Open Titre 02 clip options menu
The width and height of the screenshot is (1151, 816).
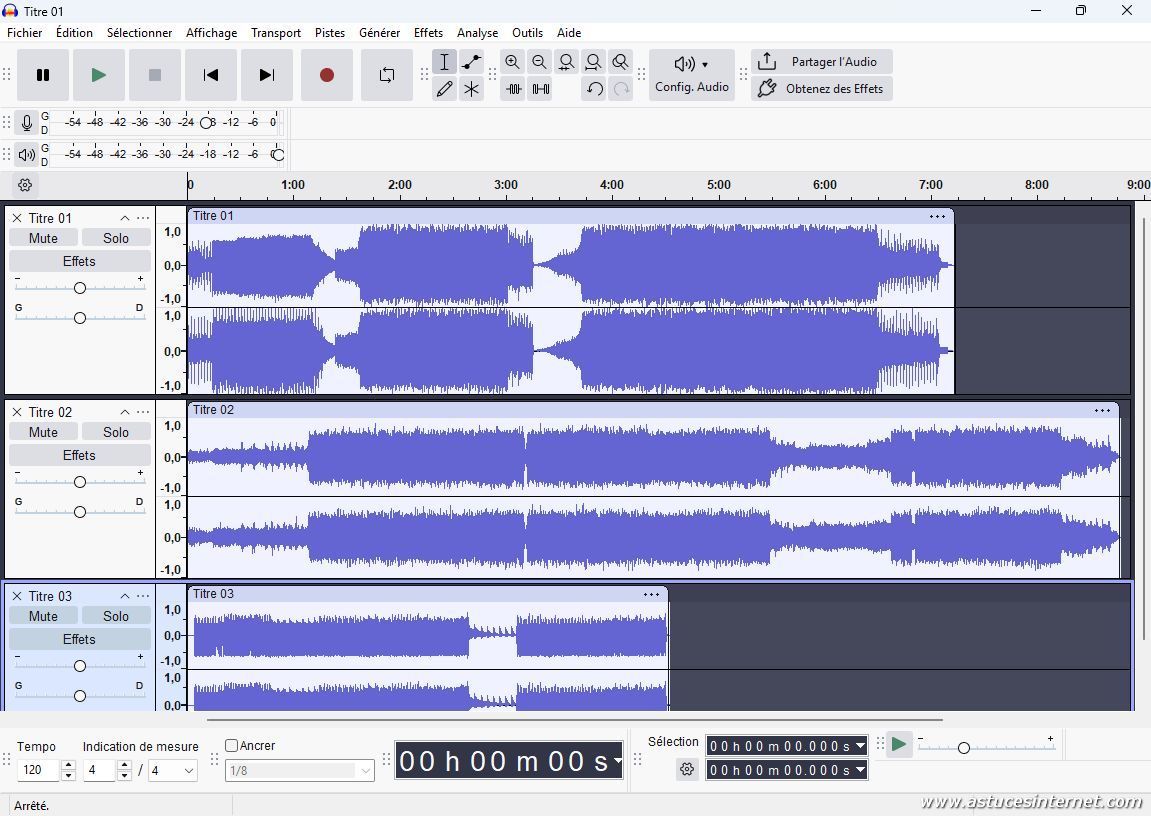pos(1102,410)
